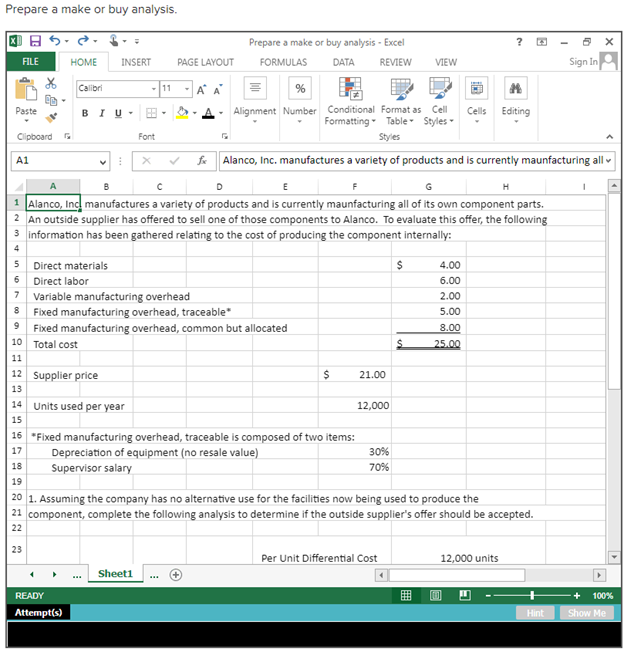Click the formula bar Enter checkmark
Screen dimensions: 624x652
click(174, 161)
